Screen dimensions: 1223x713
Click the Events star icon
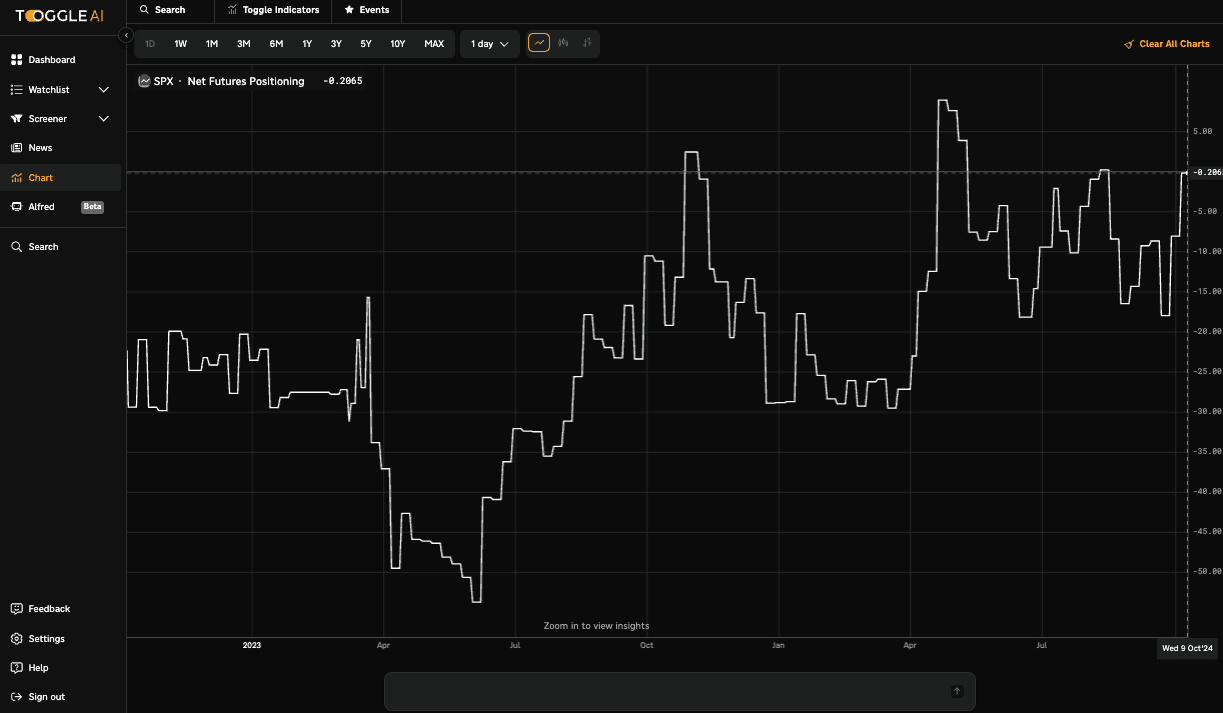tap(349, 10)
